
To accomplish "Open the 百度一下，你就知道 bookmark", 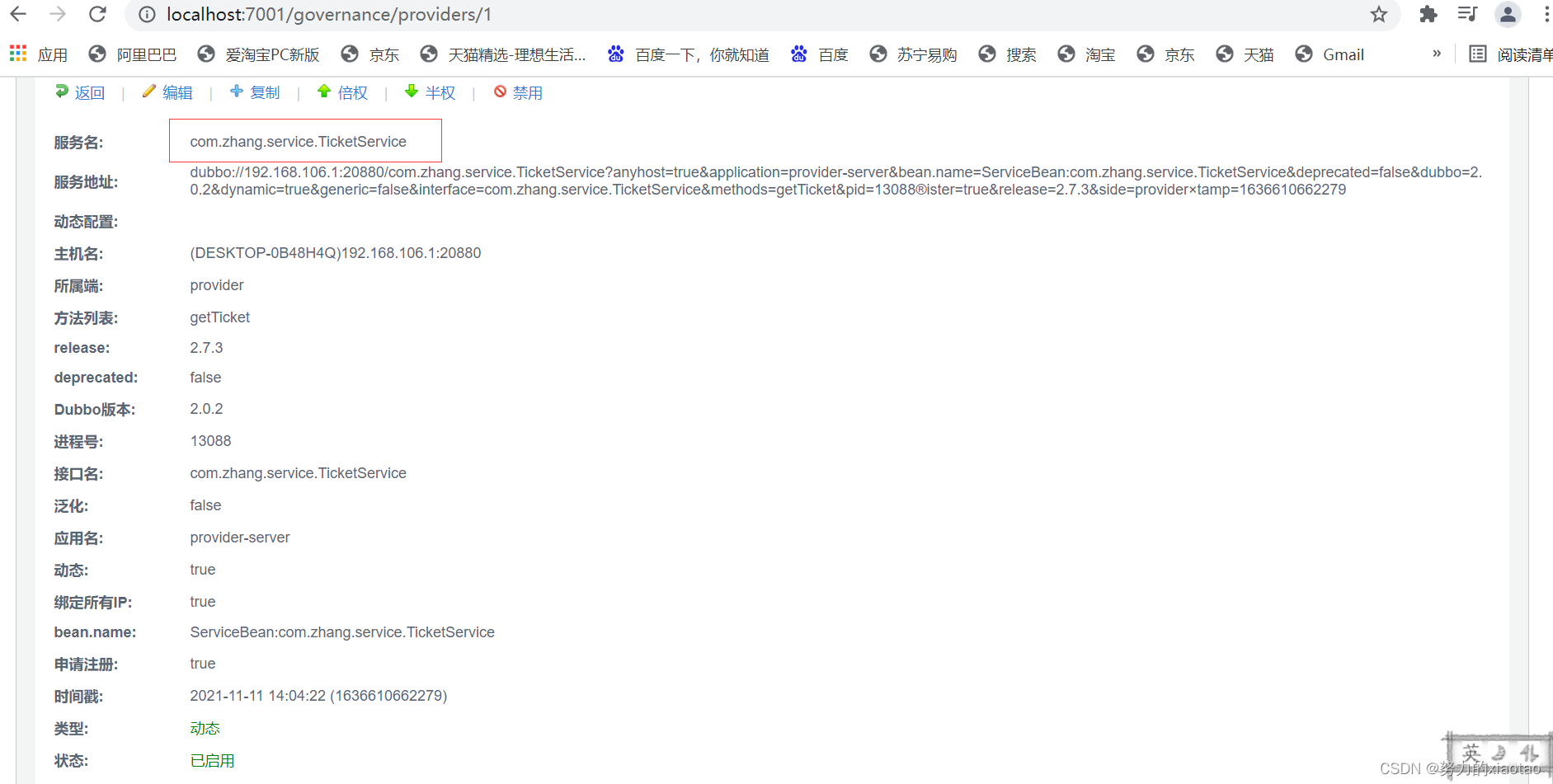I will tap(688, 54).
